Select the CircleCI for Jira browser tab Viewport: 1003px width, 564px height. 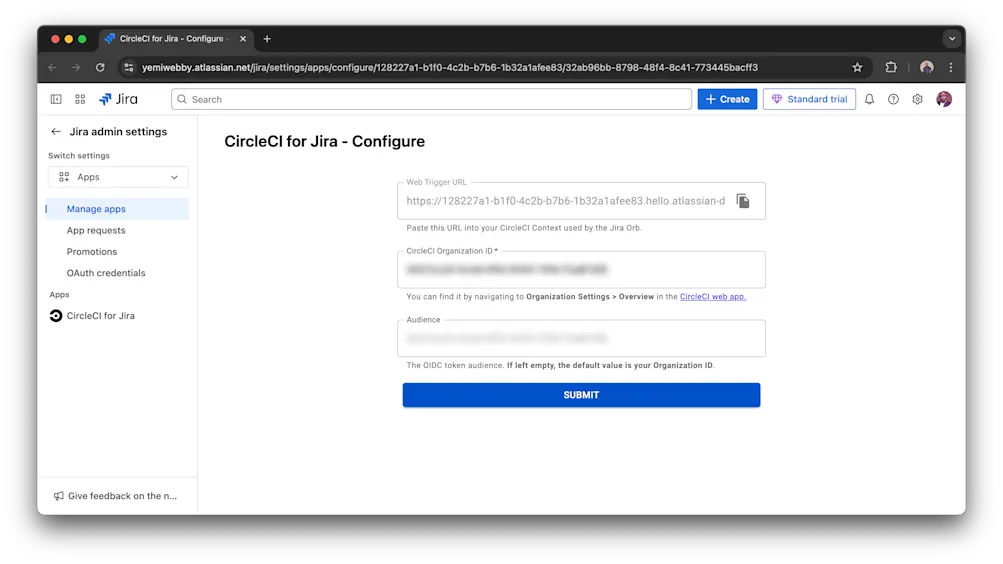pos(176,39)
